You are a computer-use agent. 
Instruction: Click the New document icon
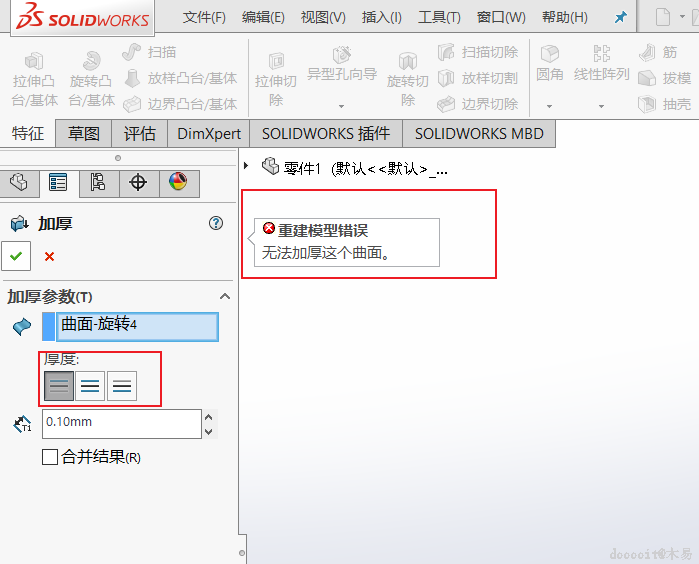pos(662,17)
